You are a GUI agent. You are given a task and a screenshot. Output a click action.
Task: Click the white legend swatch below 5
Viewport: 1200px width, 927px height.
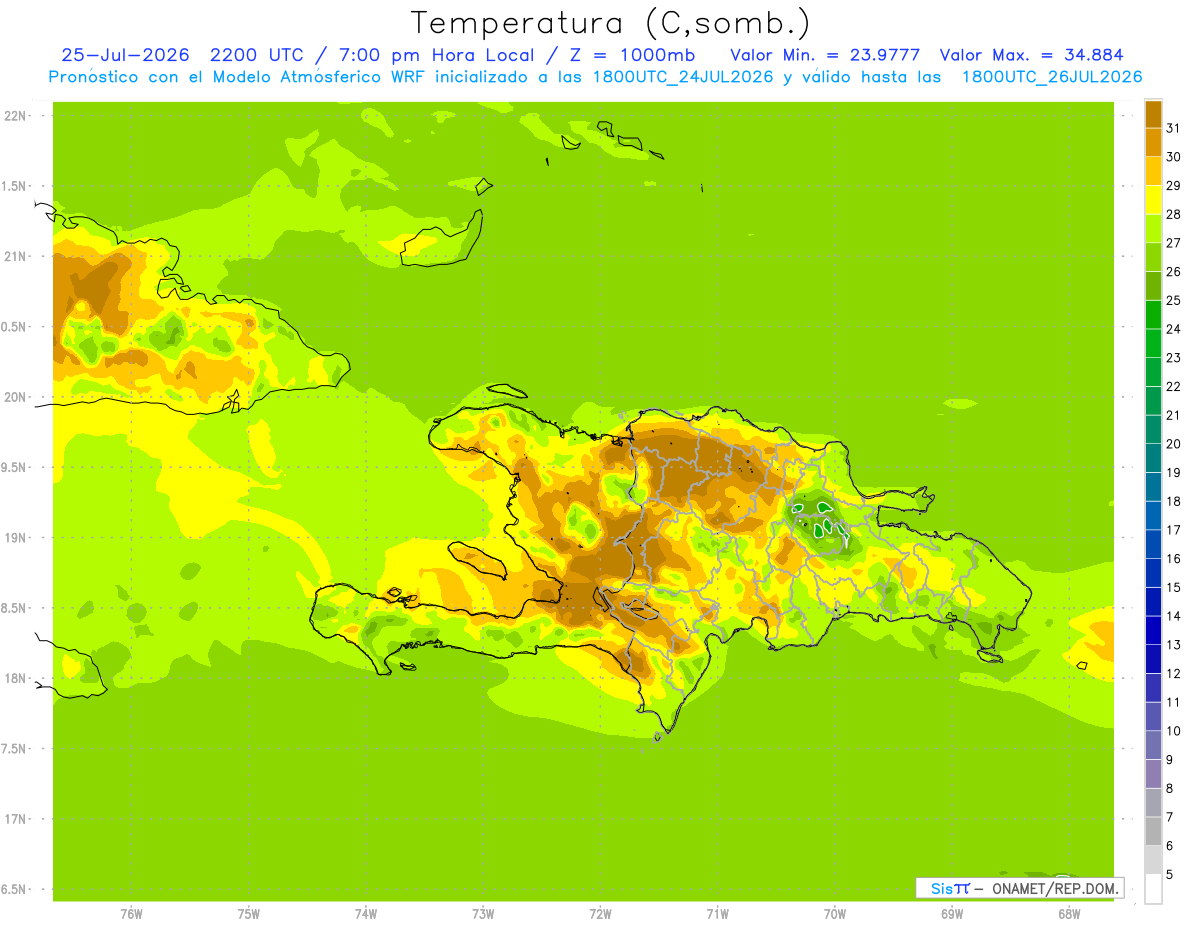point(1153,888)
